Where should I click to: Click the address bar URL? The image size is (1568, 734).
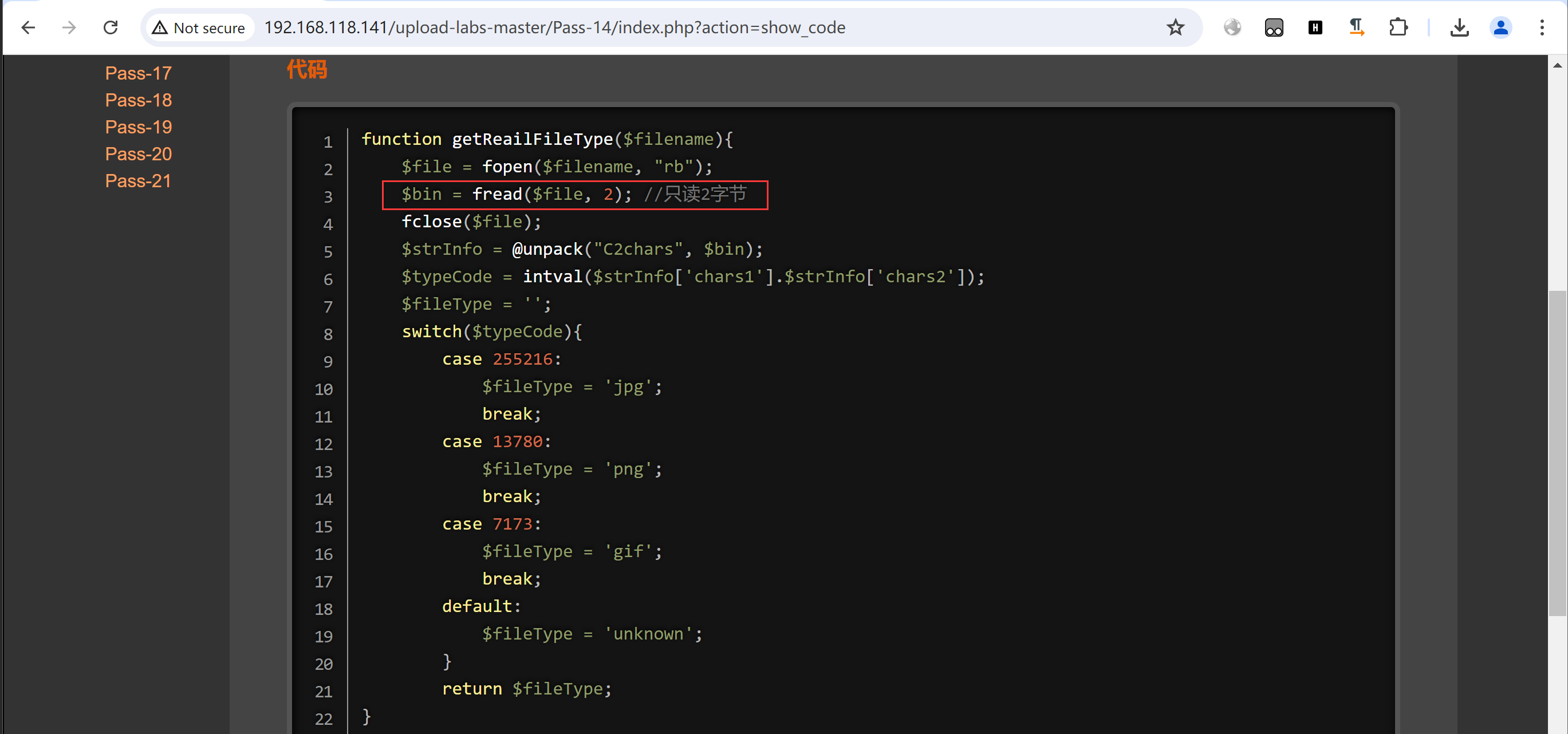coord(554,27)
